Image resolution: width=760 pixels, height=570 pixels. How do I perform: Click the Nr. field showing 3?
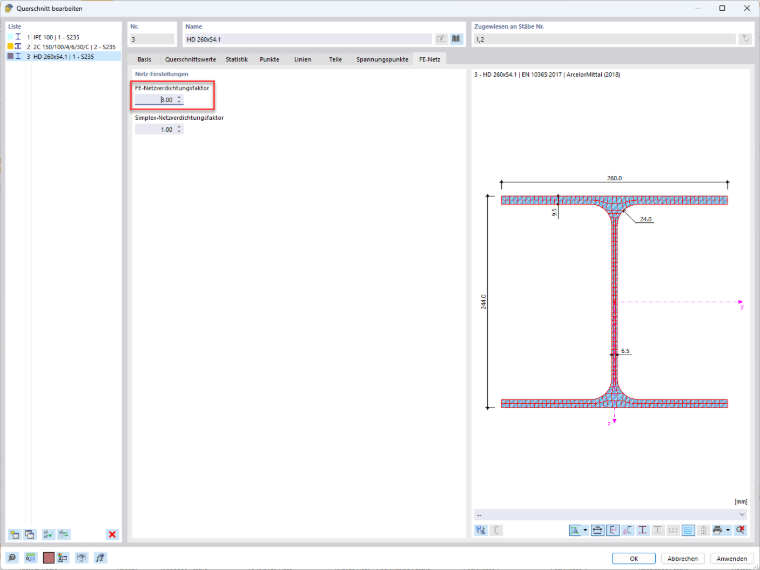pyautogui.click(x=152, y=39)
